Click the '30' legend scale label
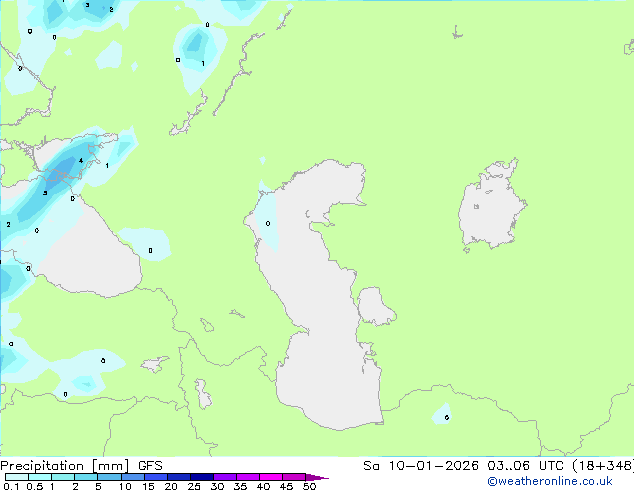Screen dimensions: 634x490 tap(217, 486)
